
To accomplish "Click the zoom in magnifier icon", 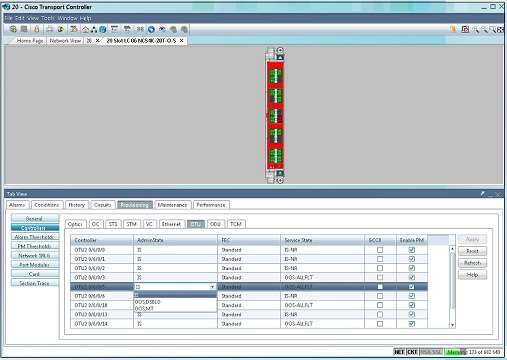I will tap(476, 30).
